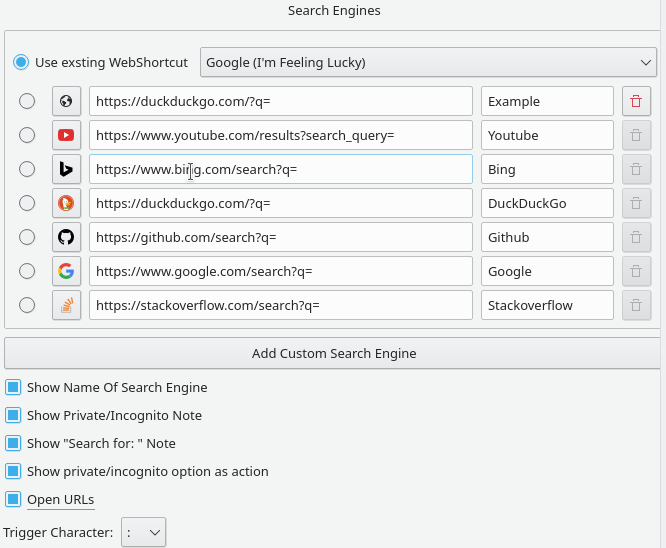Image resolution: width=666 pixels, height=548 pixels.
Task: Click the trash icon in Bing row
Action: (636, 169)
